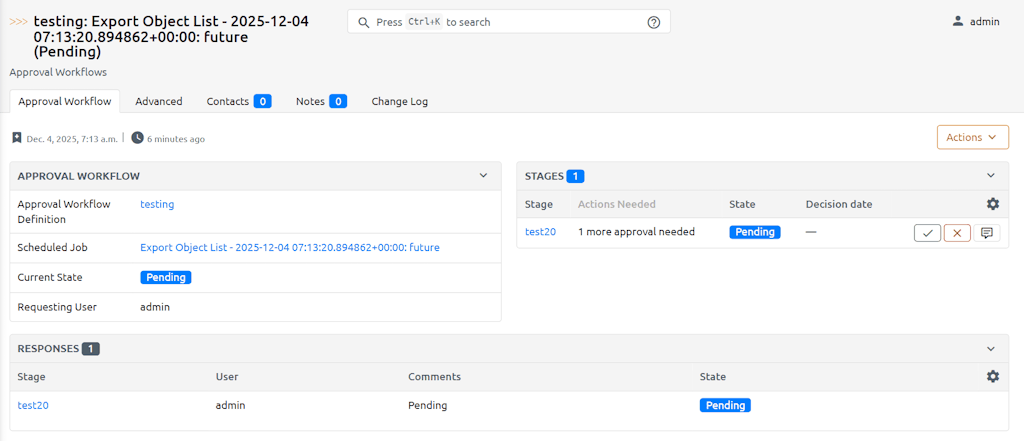
Task: Collapse the Approval Workflow panel
Action: click(483, 176)
